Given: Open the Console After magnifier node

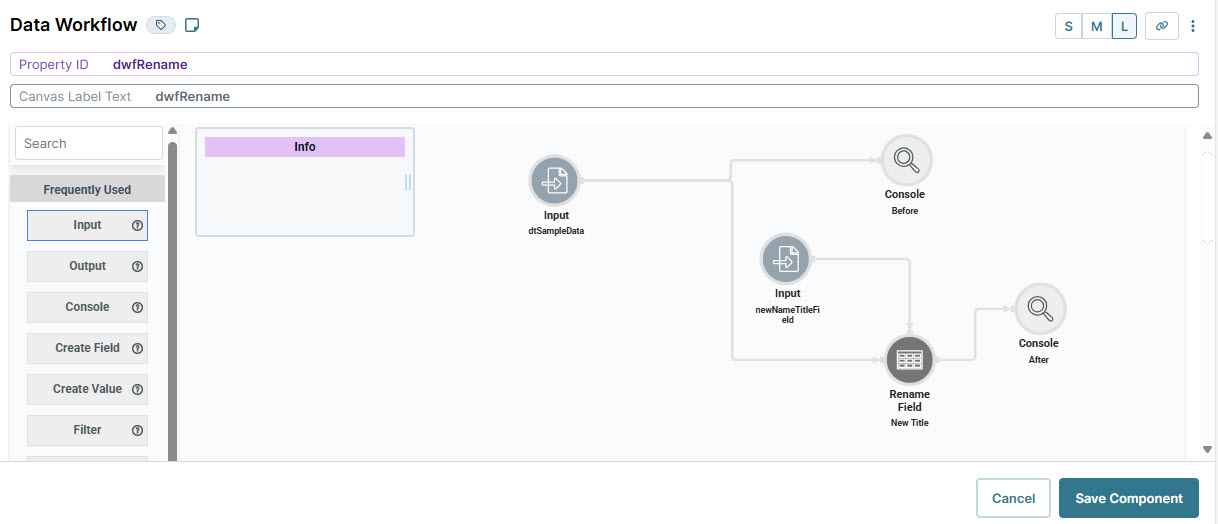Looking at the screenshot, I should [1040, 309].
